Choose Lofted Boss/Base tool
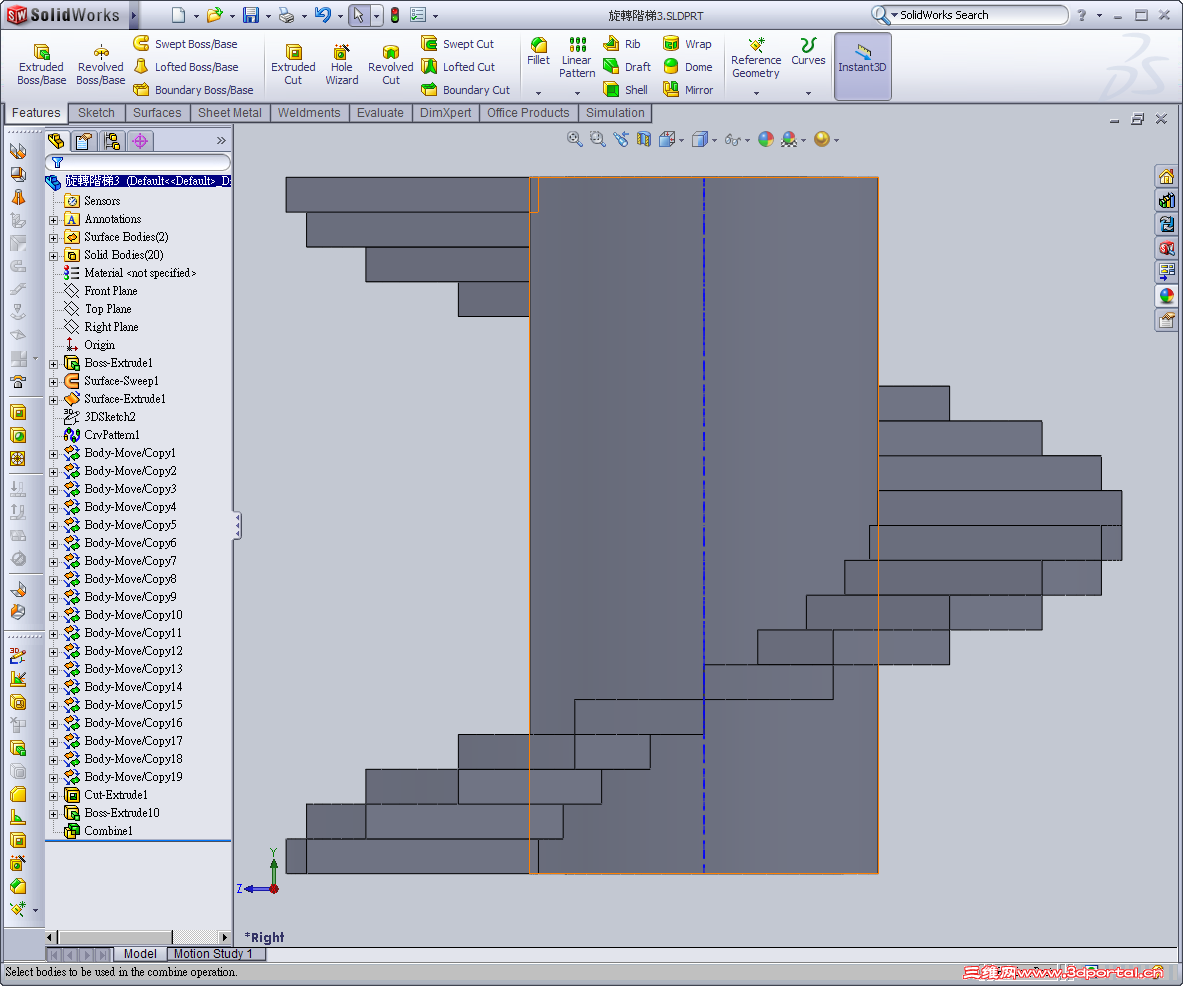The width and height of the screenshot is (1183, 986). click(186, 66)
